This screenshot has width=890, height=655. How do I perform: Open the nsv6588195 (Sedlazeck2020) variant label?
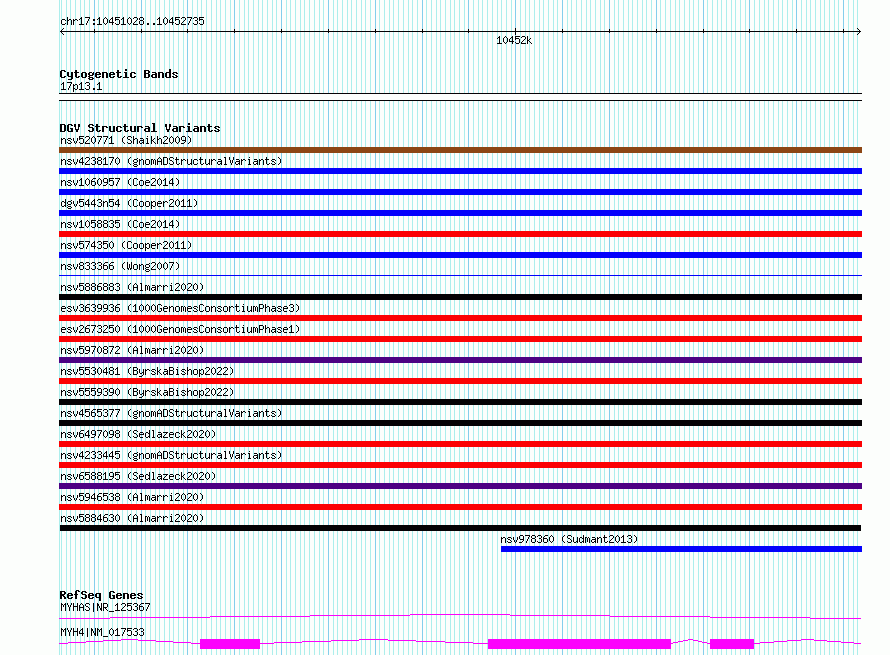click(x=138, y=476)
